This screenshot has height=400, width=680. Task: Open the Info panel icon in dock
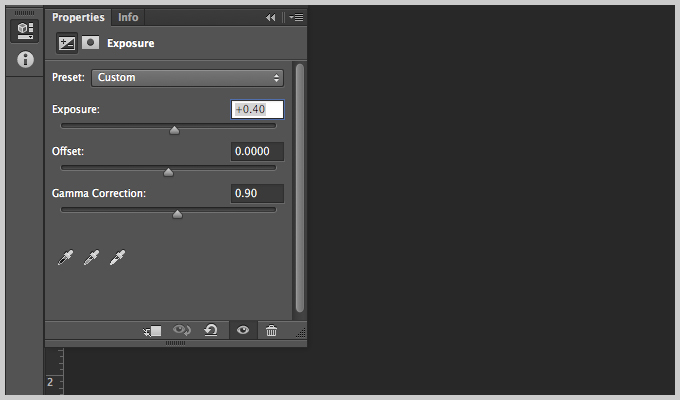[25, 59]
